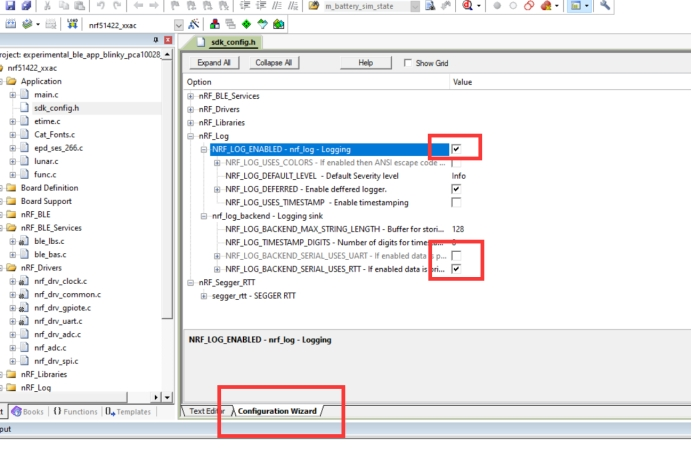
Task: Close the Project panel with red X
Action: point(168,40)
